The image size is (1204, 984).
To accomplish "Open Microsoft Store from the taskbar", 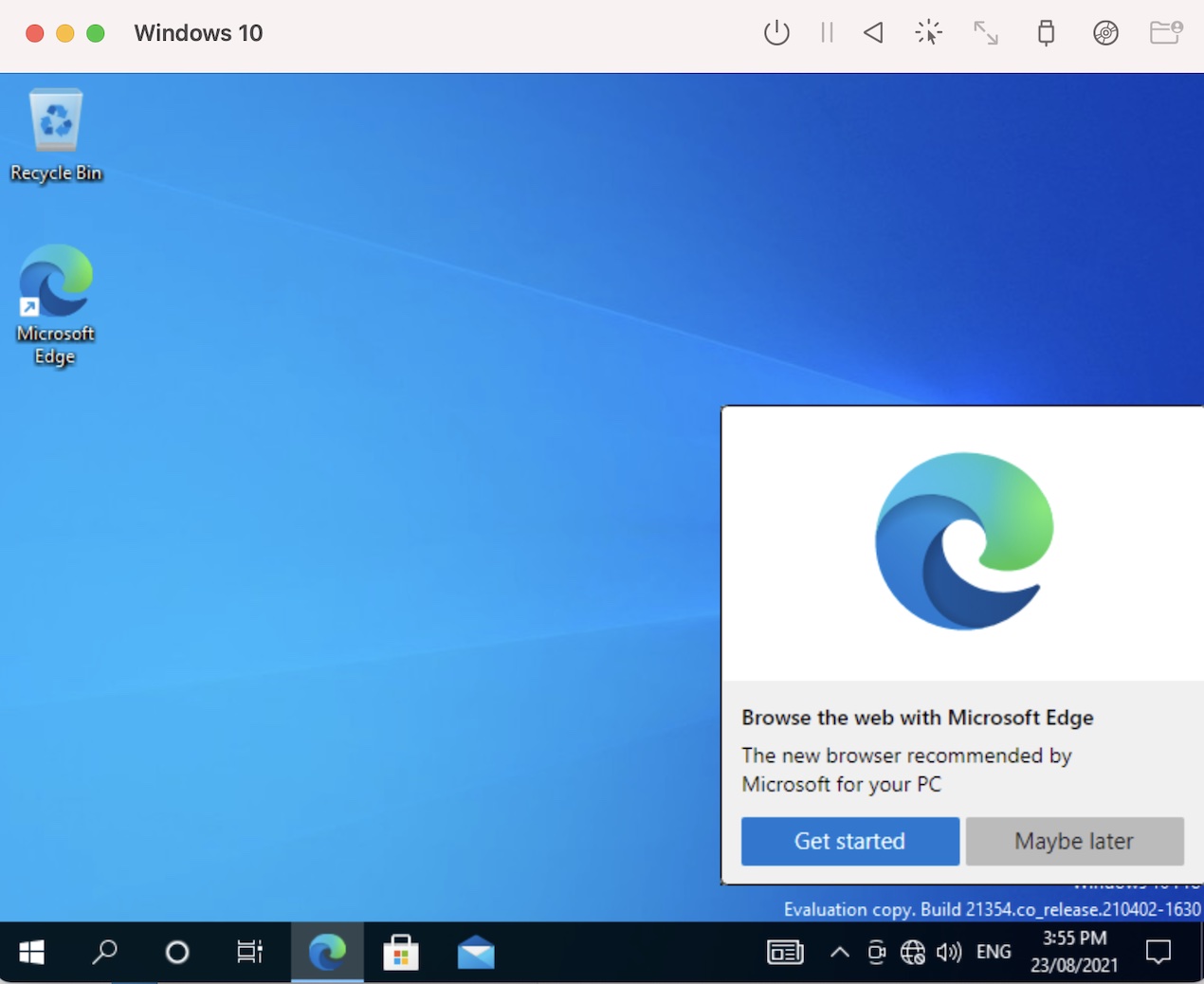I will tap(401, 952).
